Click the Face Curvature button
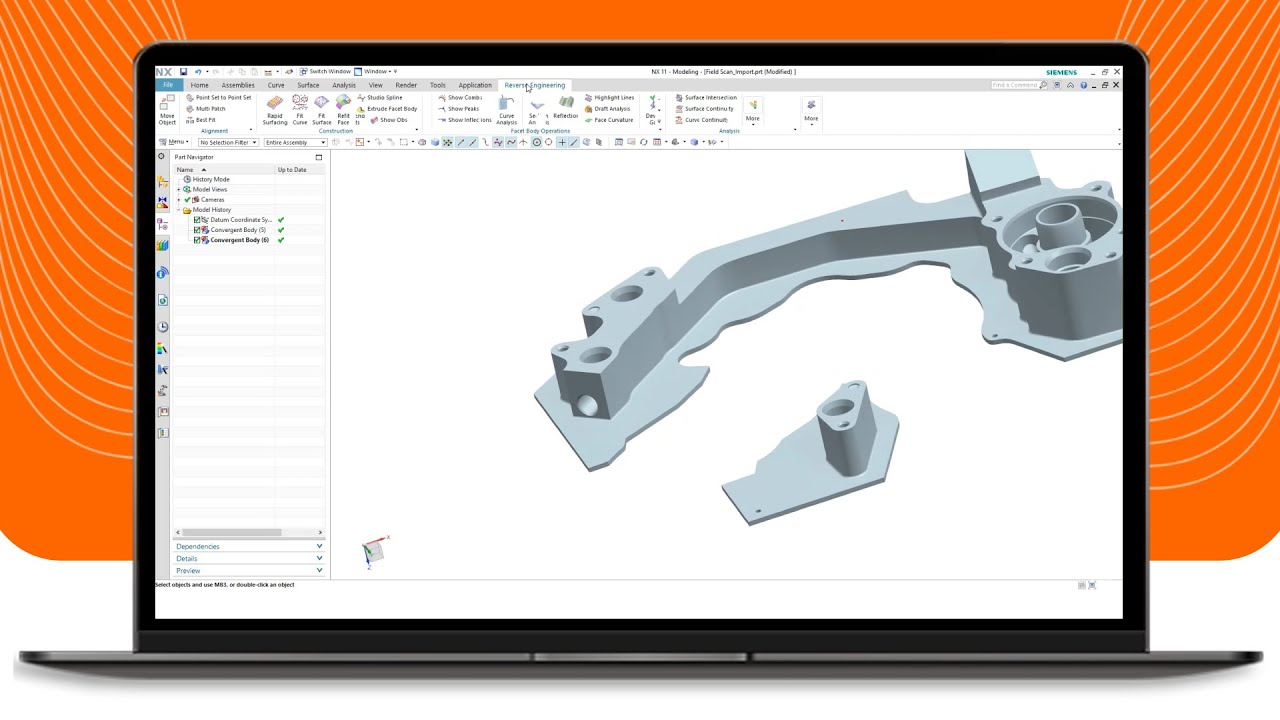The image size is (1280, 720). (x=609, y=120)
